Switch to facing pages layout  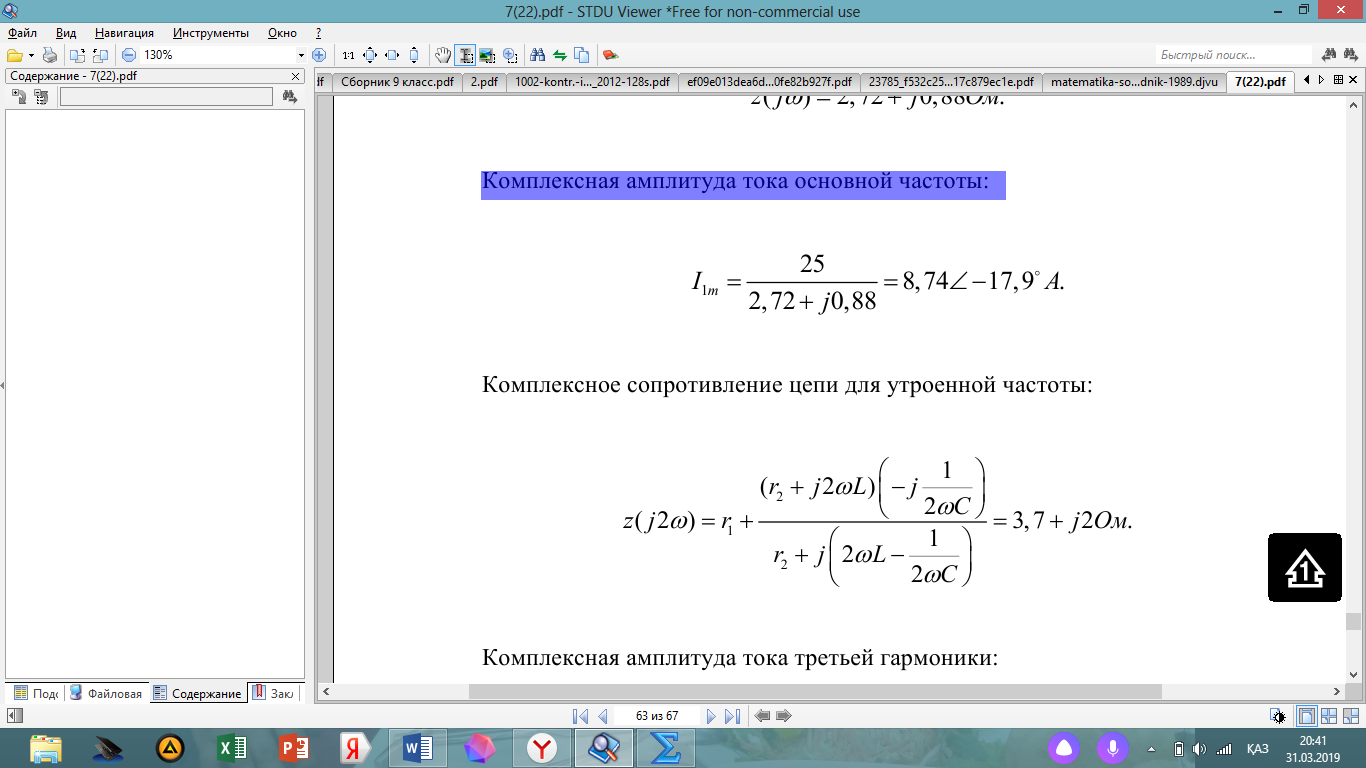[x=1329, y=716]
